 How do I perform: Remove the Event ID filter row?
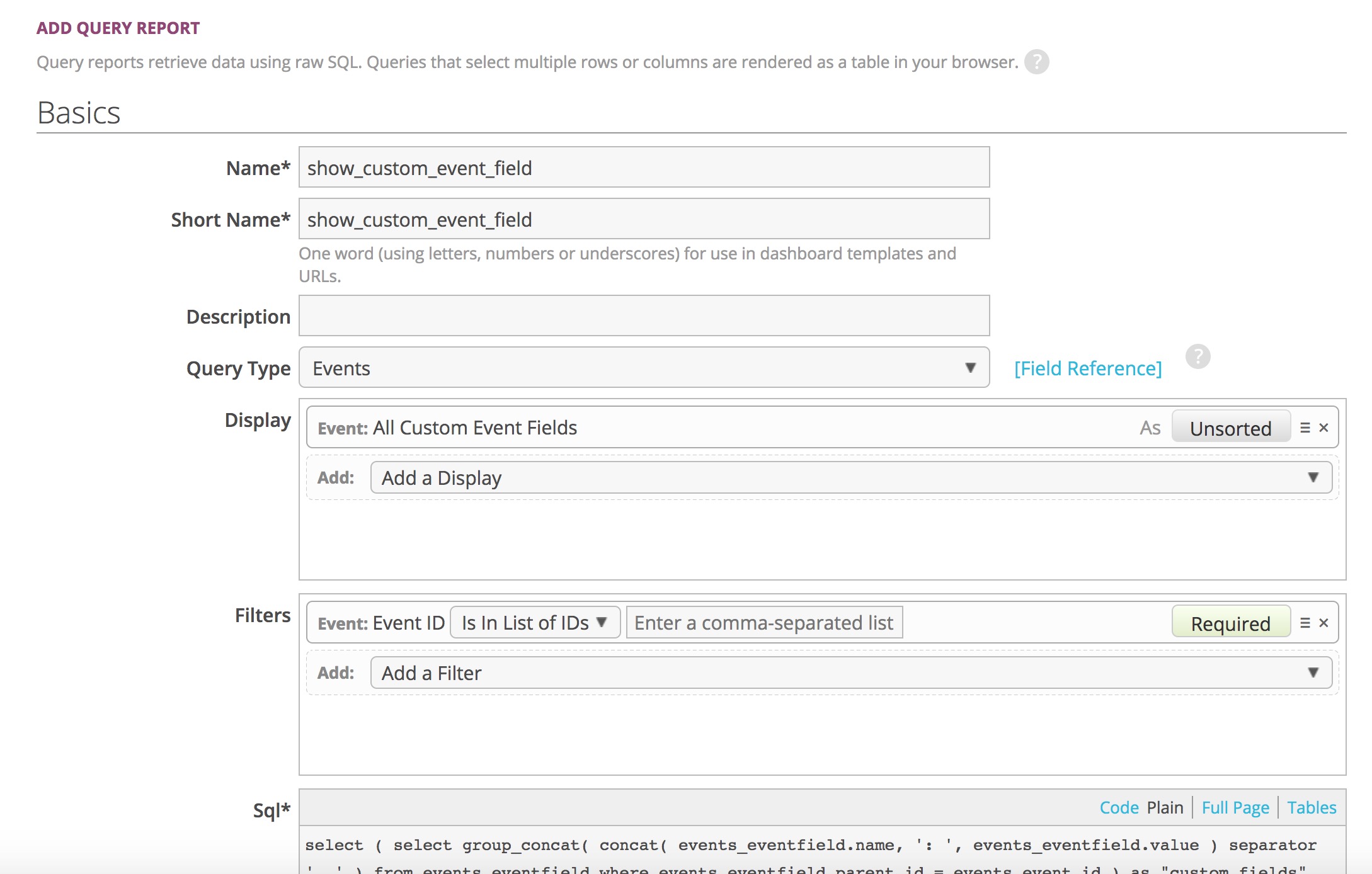point(1324,623)
